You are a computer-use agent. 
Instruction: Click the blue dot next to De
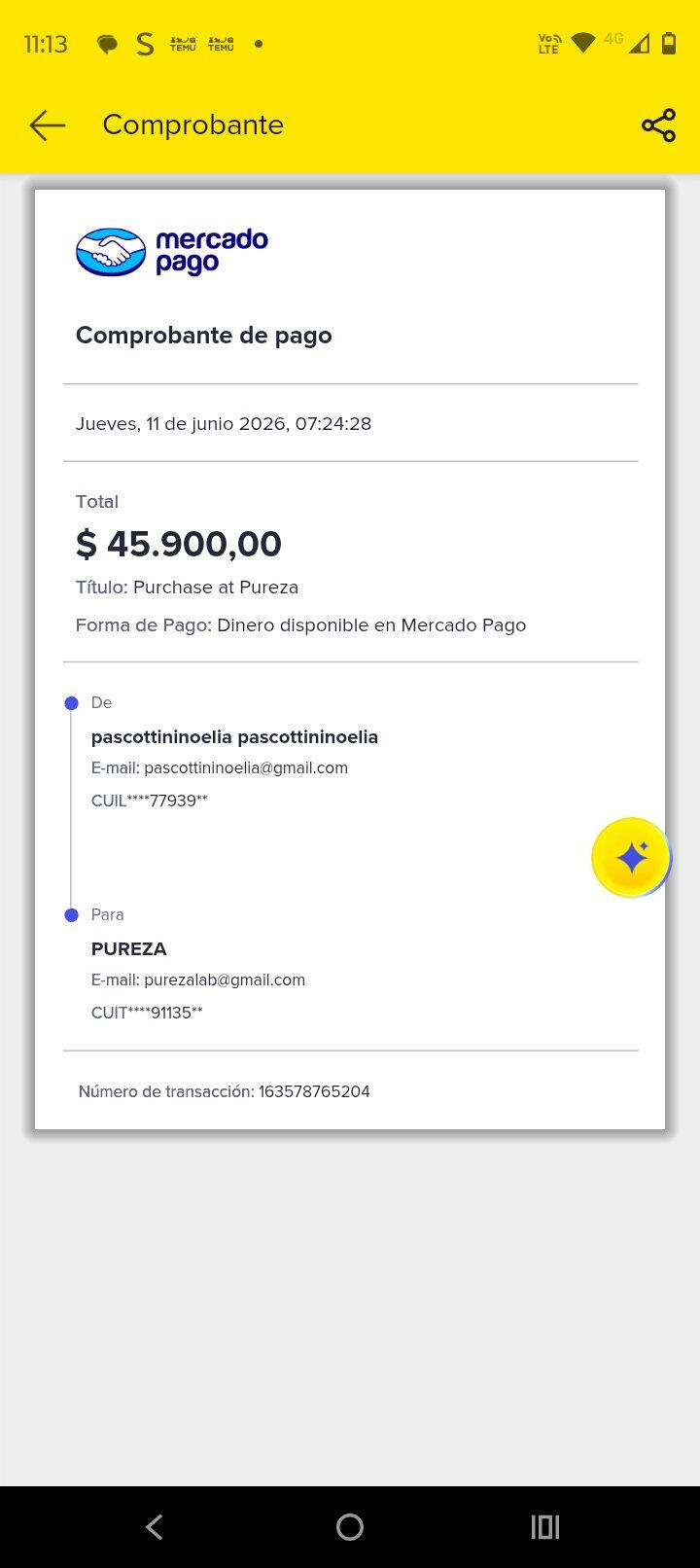coord(71,703)
